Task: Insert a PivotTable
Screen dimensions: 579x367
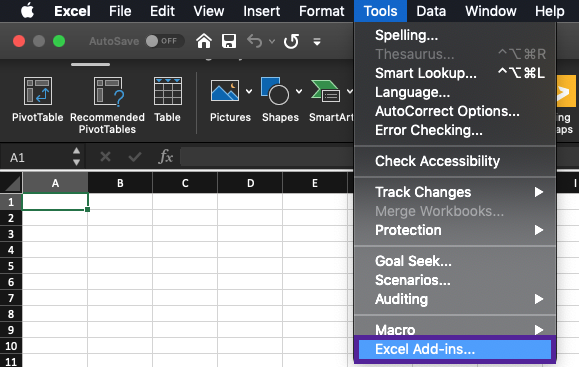Action: pyautogui.click(x=38, y=100)
